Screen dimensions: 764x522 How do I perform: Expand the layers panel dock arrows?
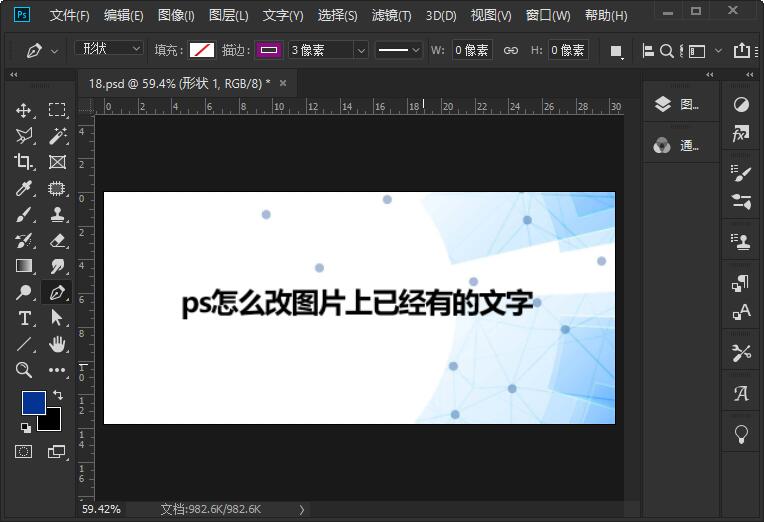(x=709, y=75)
